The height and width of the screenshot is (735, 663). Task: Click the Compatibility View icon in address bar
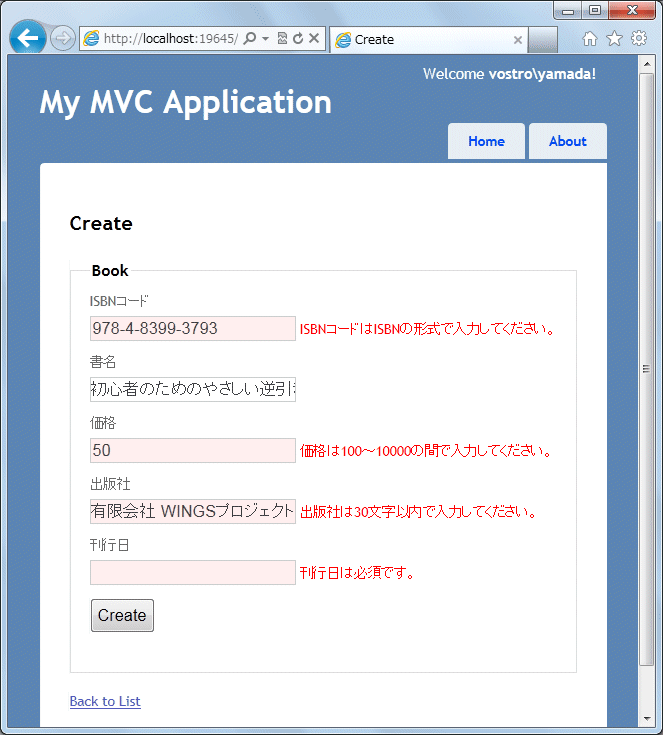282,39
